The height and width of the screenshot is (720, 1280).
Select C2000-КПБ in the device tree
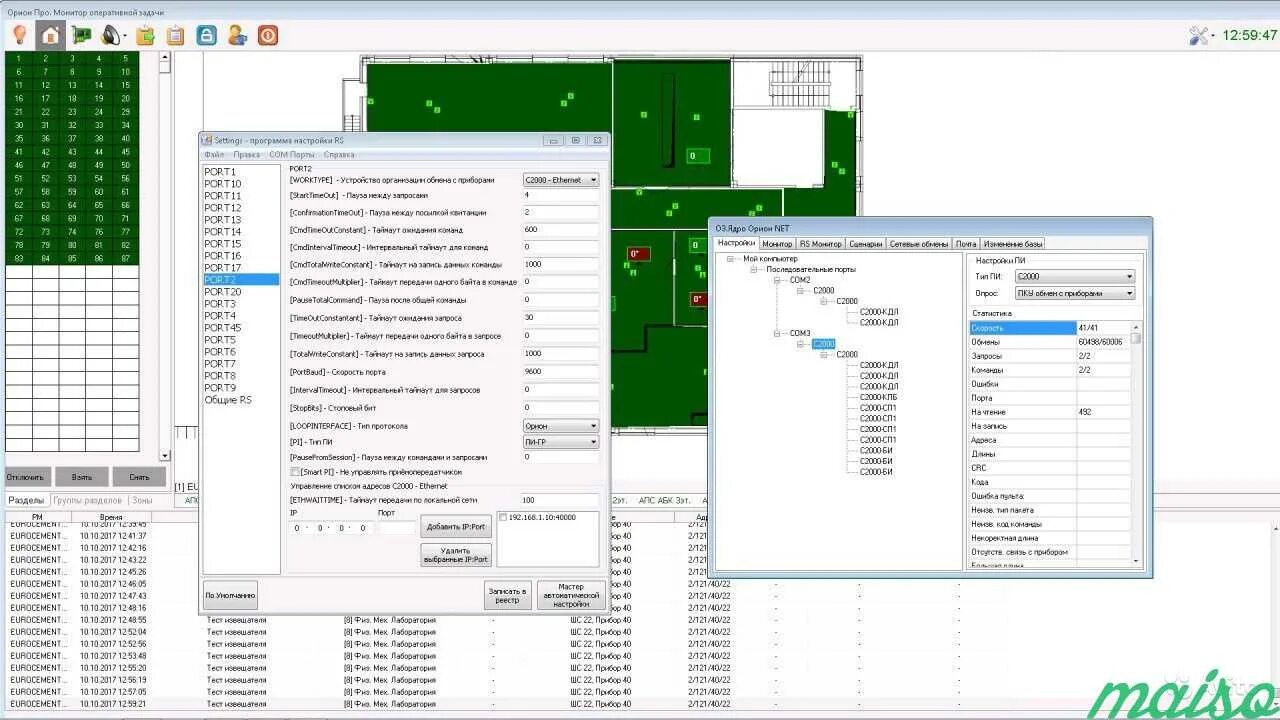point(879,397)
